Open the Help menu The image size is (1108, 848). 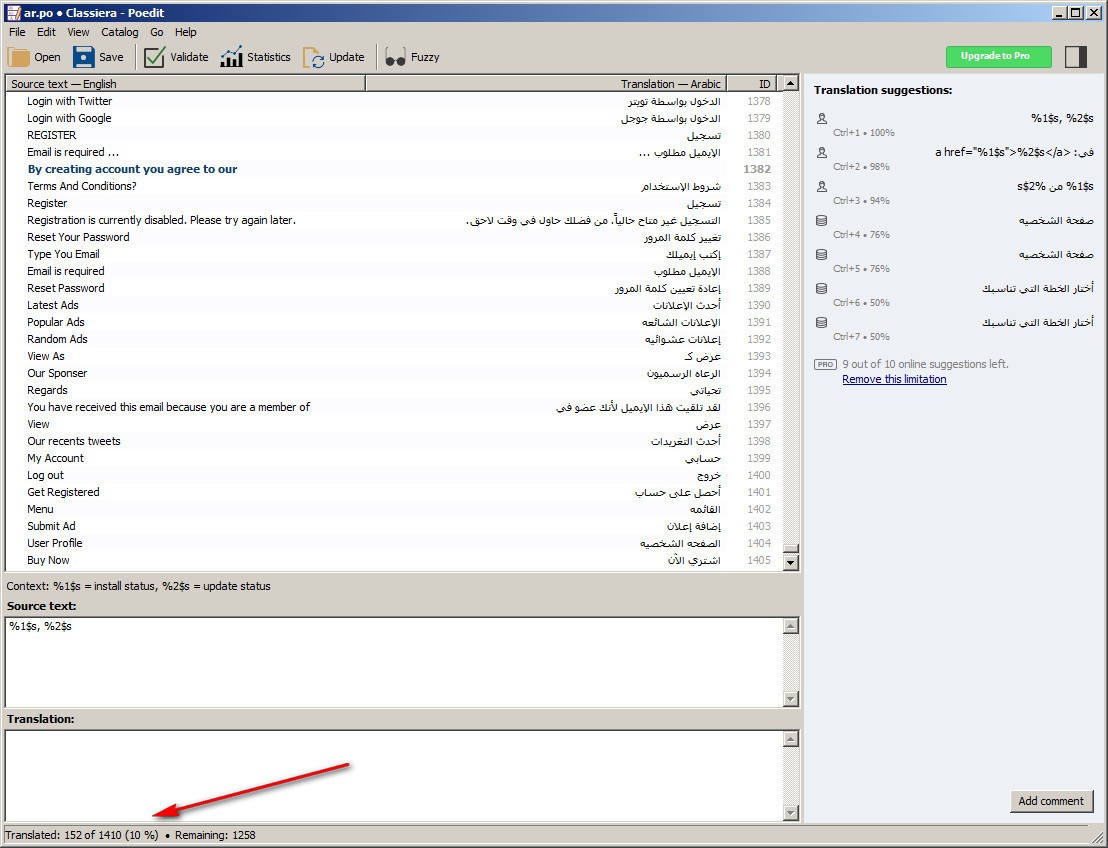pyautogui.click(x=185, y=32)
